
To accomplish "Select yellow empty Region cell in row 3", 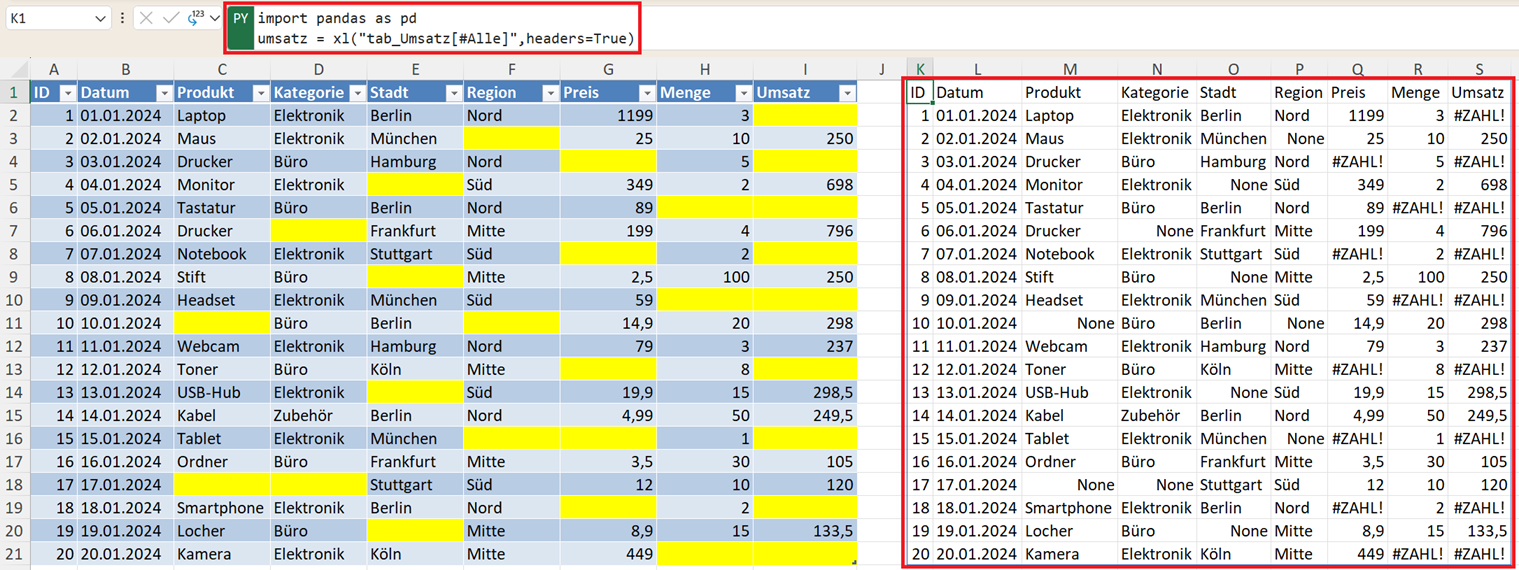I will 511,139.
